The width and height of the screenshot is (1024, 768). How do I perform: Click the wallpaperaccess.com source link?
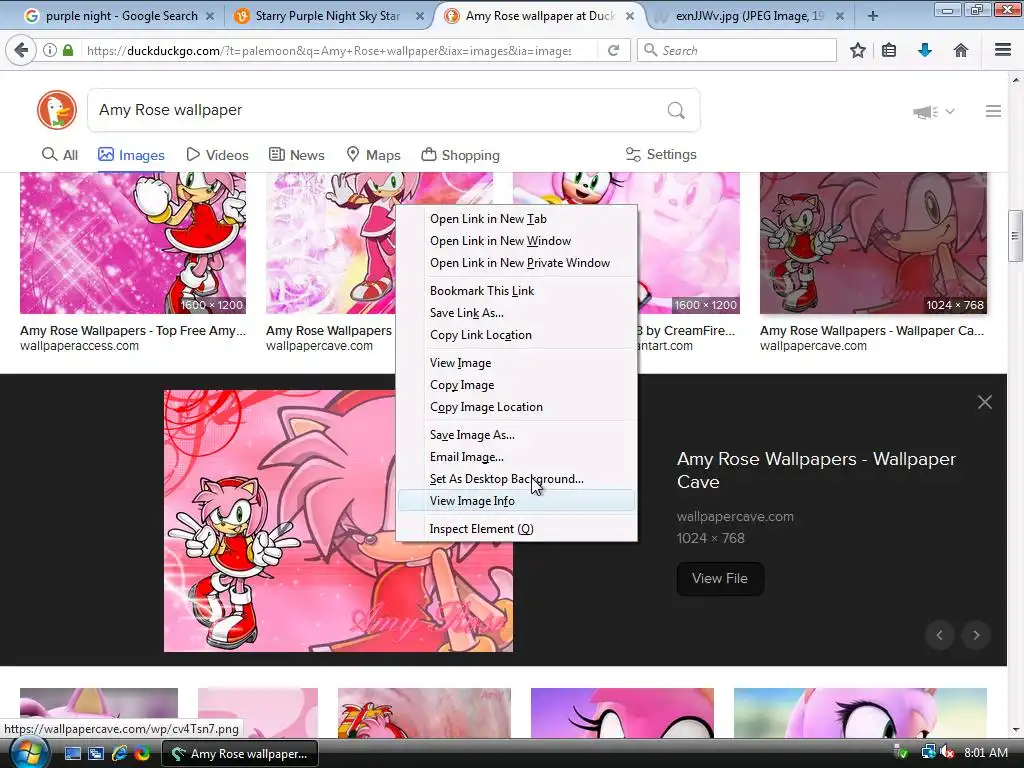79,346
